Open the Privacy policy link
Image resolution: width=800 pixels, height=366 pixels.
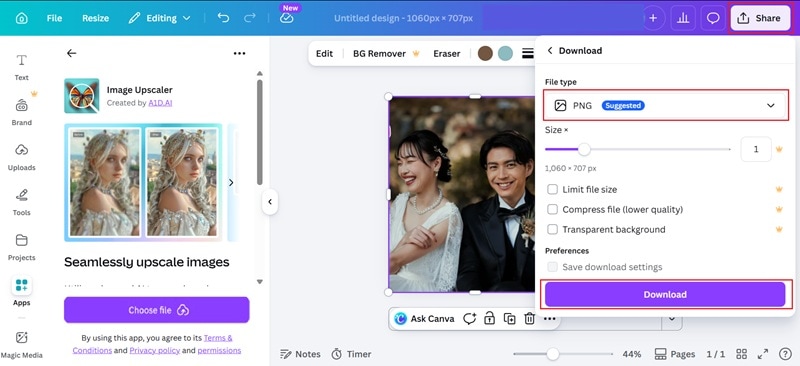tap(155, 350)
